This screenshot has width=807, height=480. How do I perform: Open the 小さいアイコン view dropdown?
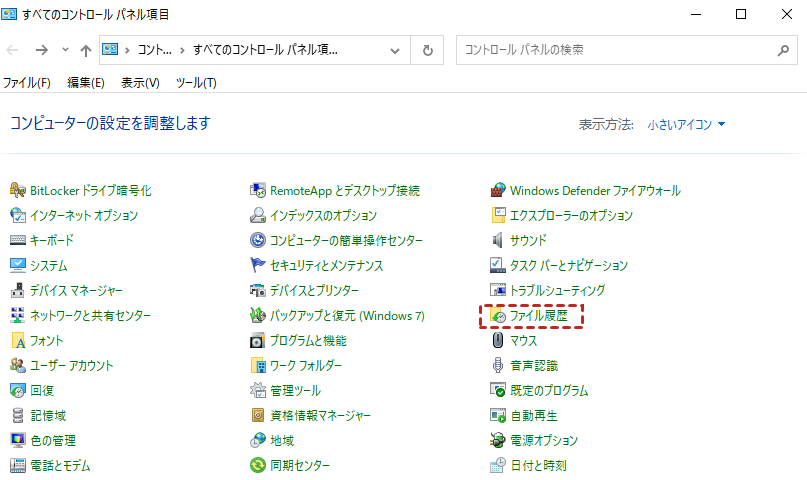pos(686,125)
